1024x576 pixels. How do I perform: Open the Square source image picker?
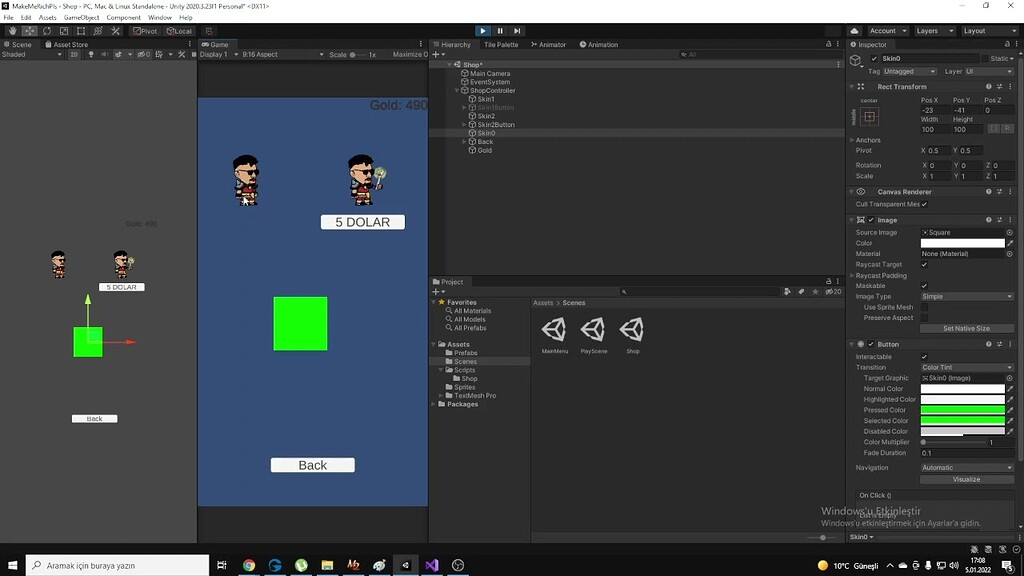click(x=1009, y=231)
